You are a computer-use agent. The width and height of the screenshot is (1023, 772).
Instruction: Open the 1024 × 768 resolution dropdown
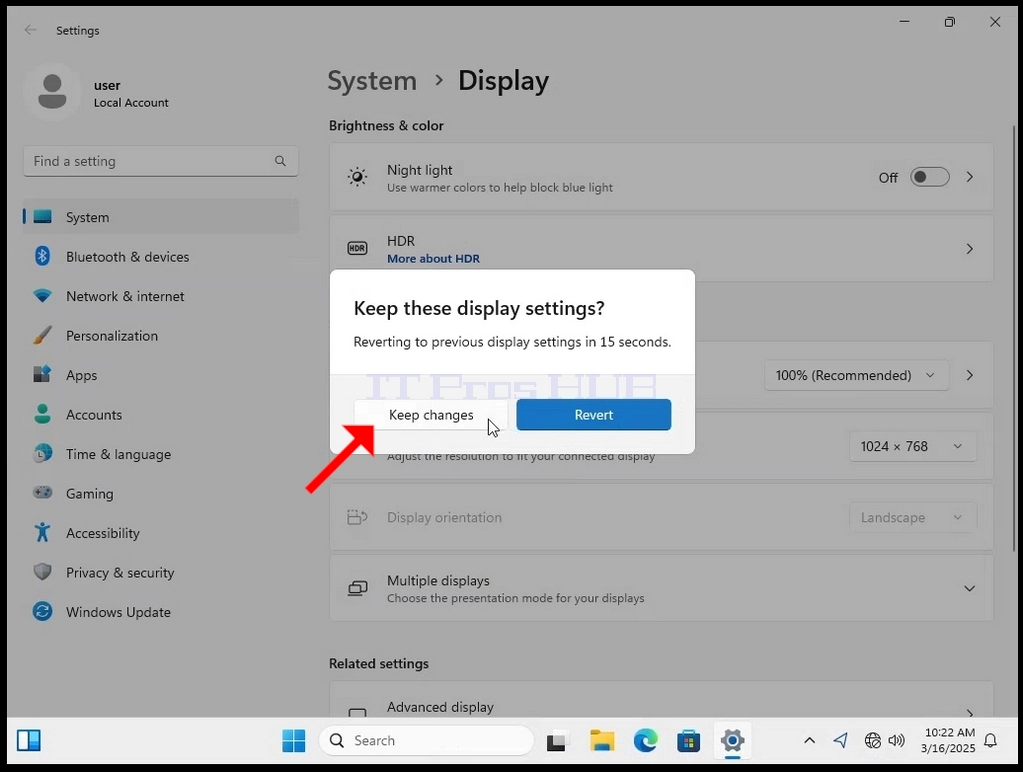pos(912,446)
